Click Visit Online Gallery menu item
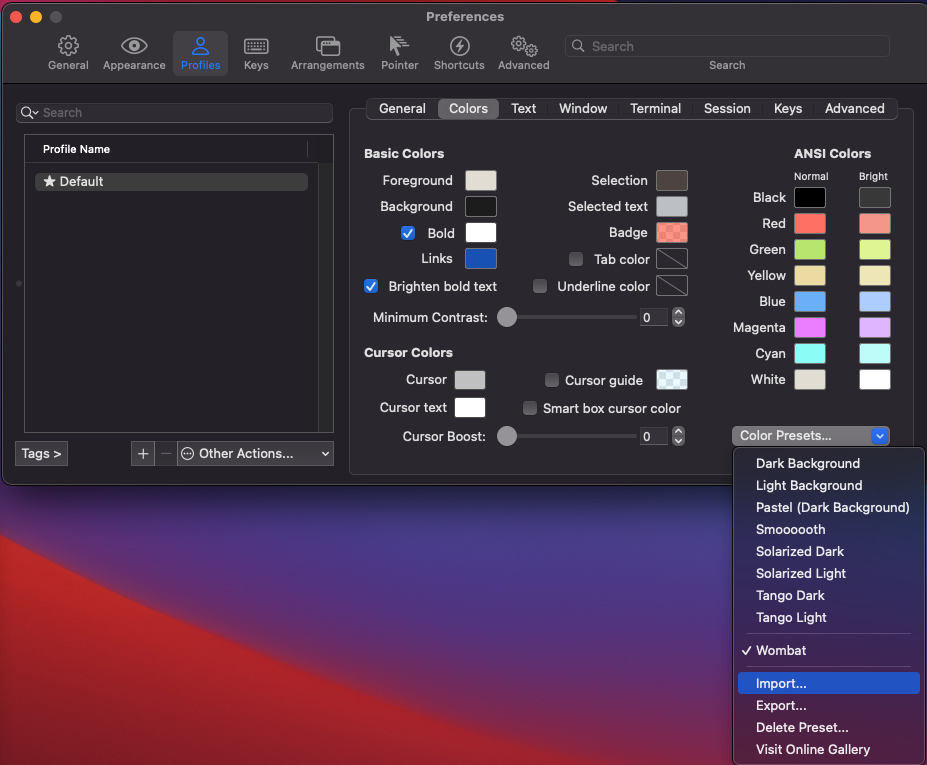The height and width of the screenshot is (765, 927). 828,749
